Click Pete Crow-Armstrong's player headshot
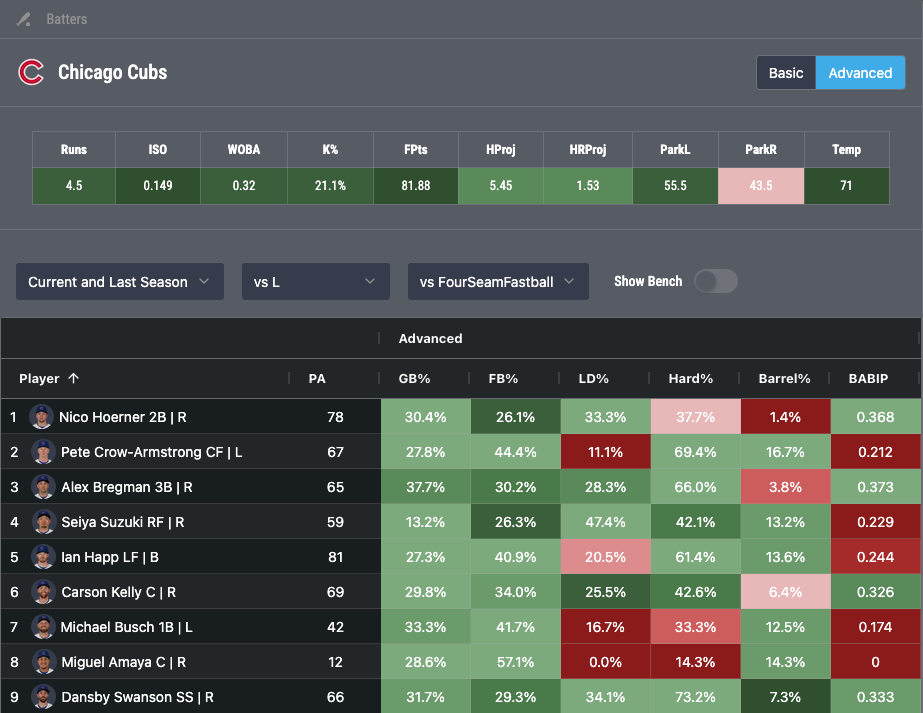This screenshot has height=713, width=923. point(44,452)
